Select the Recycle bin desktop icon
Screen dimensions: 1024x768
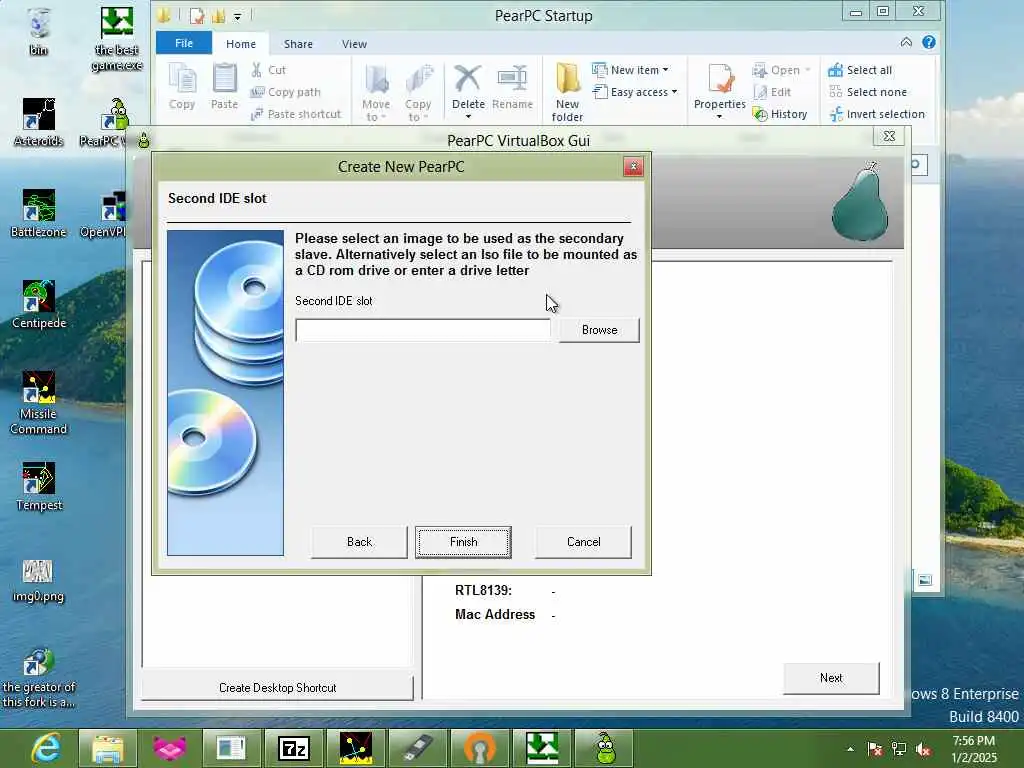(x=39, y=31)
